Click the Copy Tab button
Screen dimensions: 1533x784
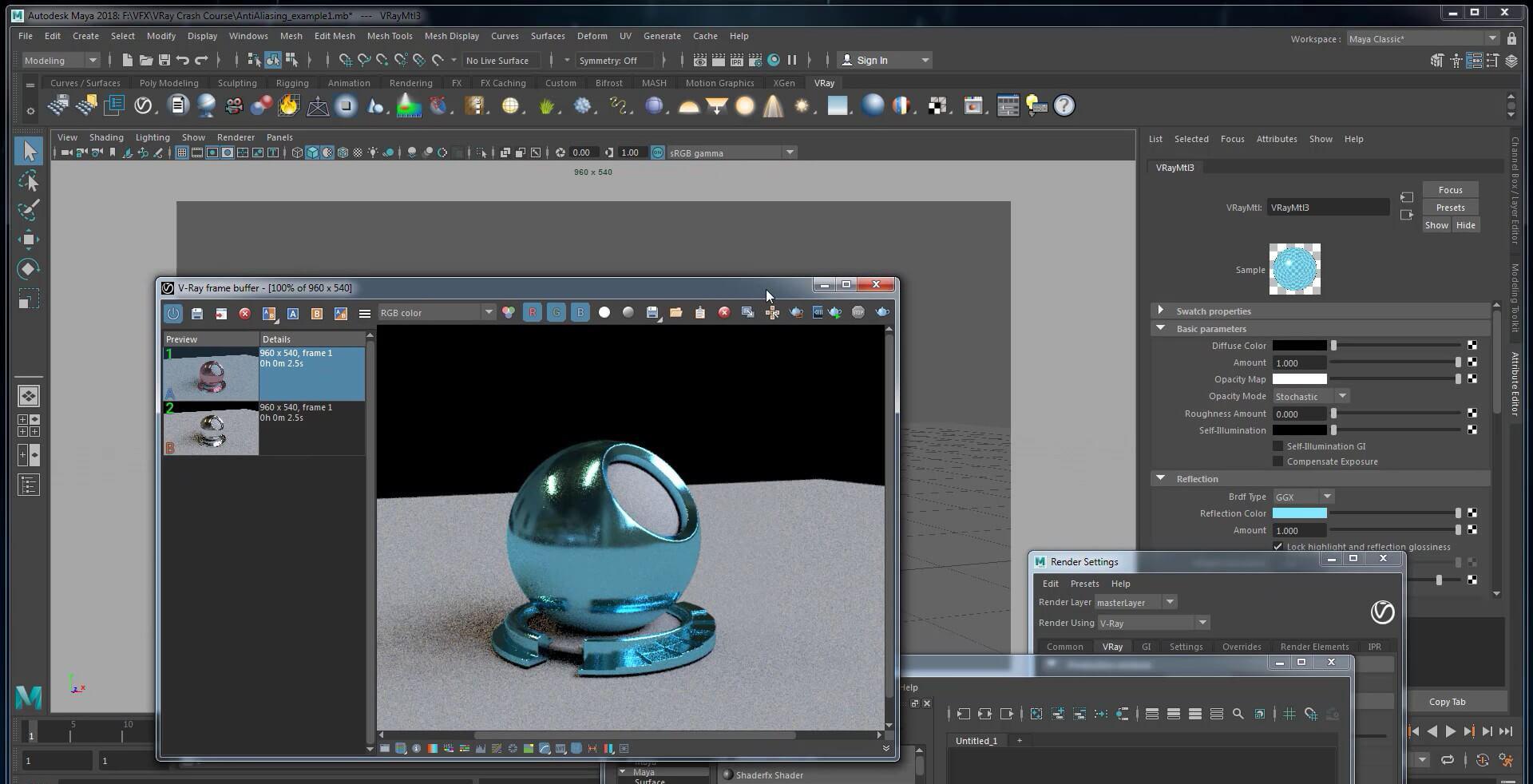click(x=1447, y=702)
